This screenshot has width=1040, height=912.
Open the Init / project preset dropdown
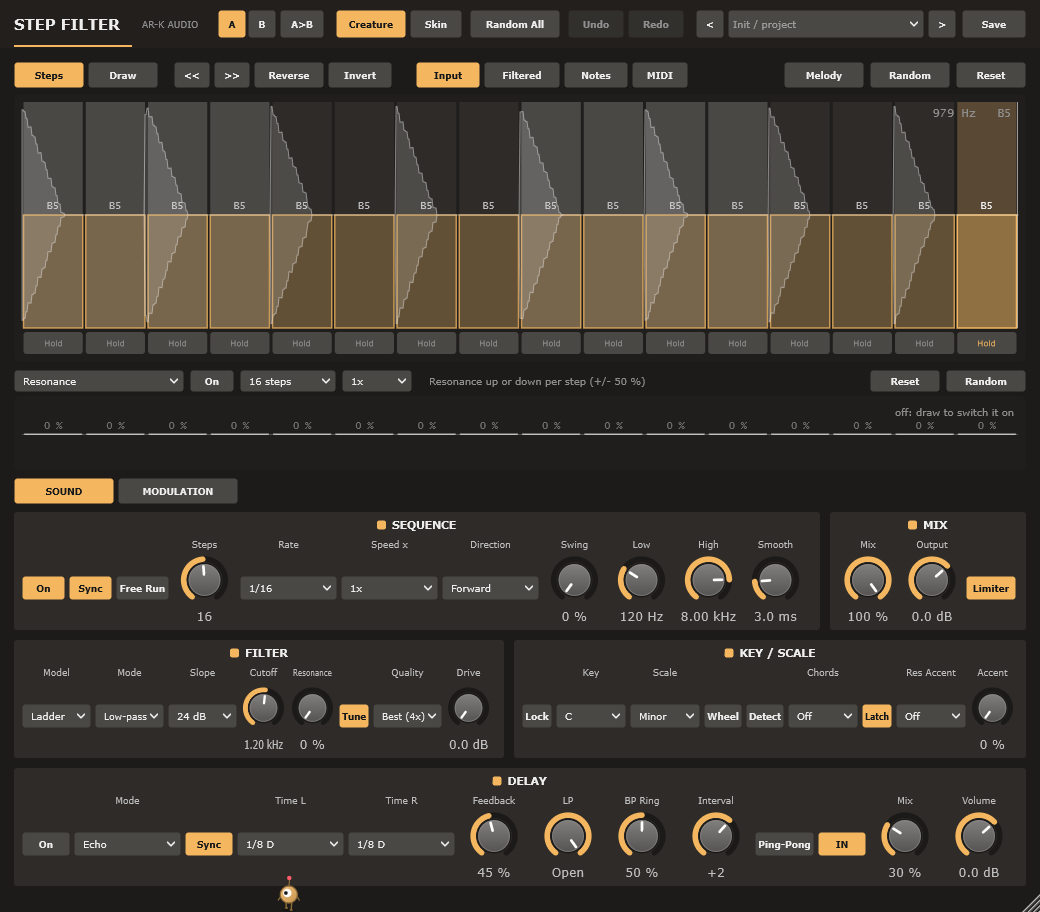point(825,25)
